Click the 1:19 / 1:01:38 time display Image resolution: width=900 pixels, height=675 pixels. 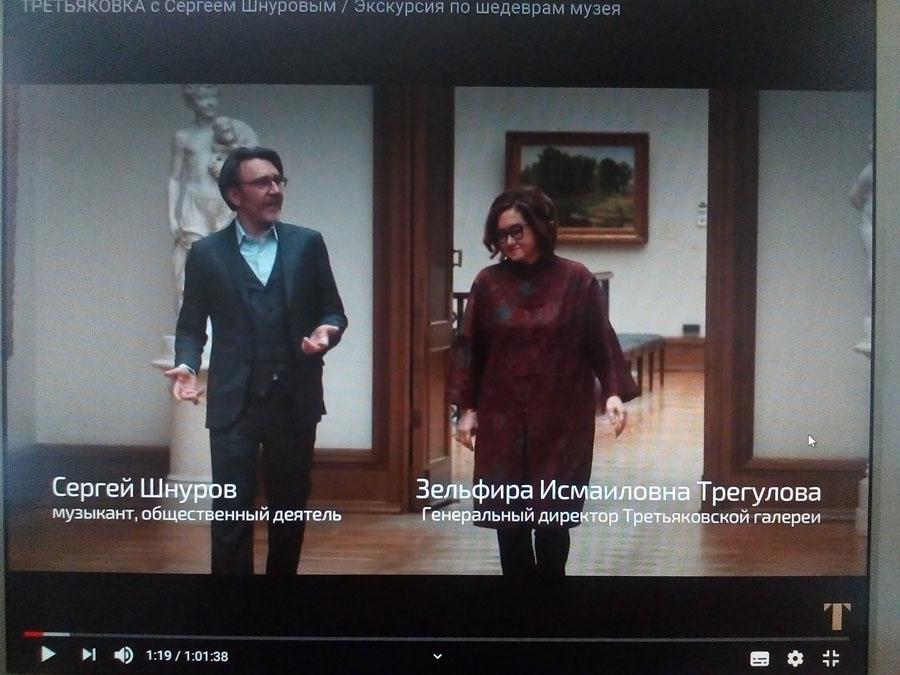tap(187, 655)
